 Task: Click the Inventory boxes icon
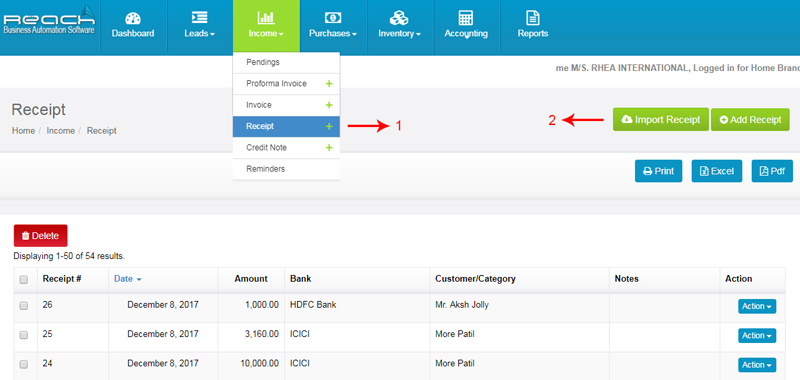tap(399, 18)
